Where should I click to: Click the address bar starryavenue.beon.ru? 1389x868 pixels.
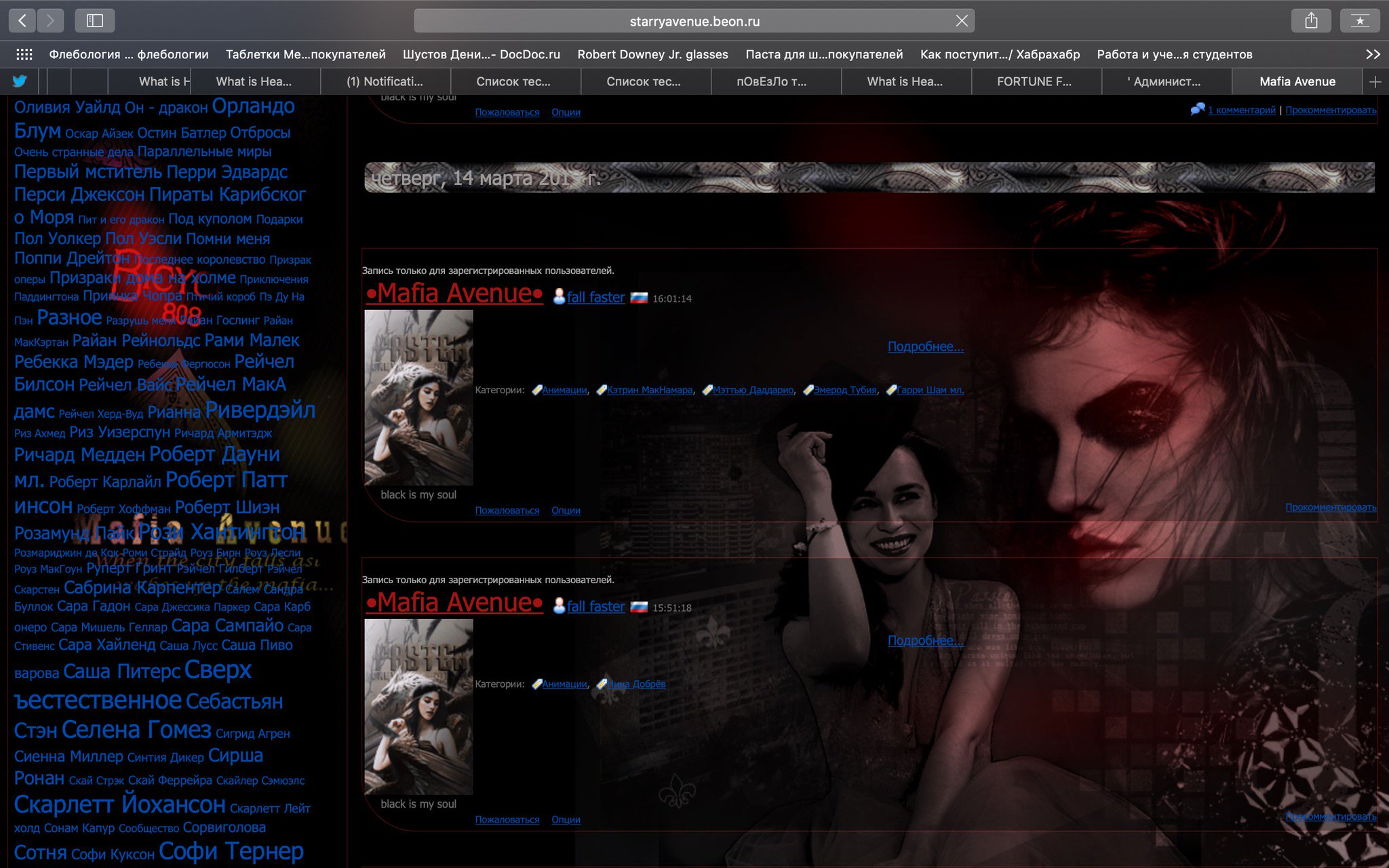[x=694, y=21]
